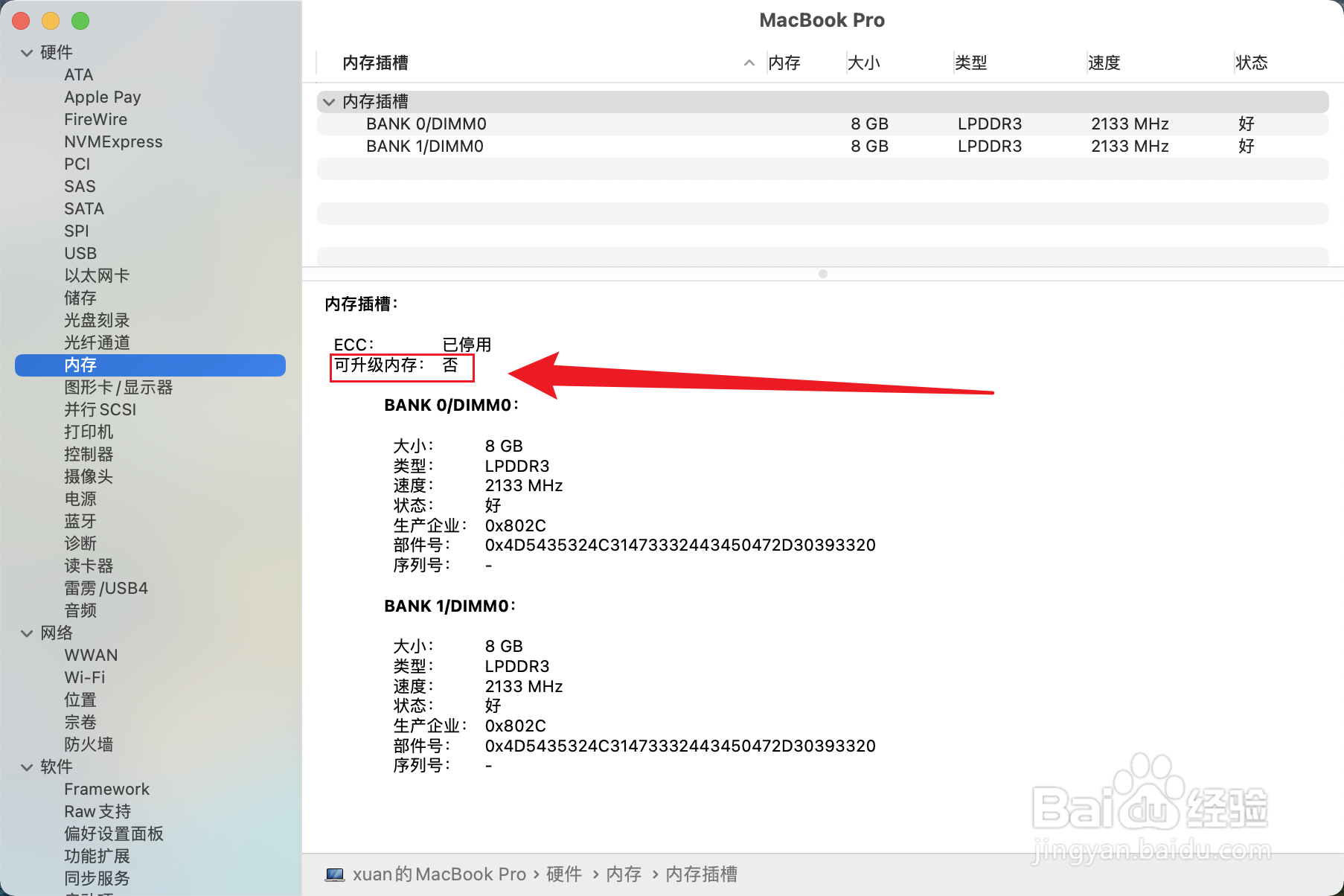Open 光纤通道 in the sidebar

tap(97, 343)
